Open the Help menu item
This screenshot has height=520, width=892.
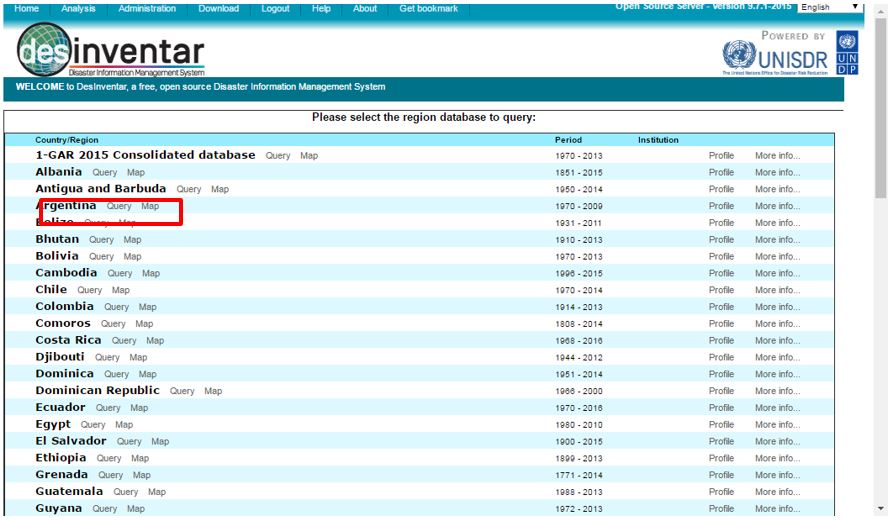coord(321,9)
